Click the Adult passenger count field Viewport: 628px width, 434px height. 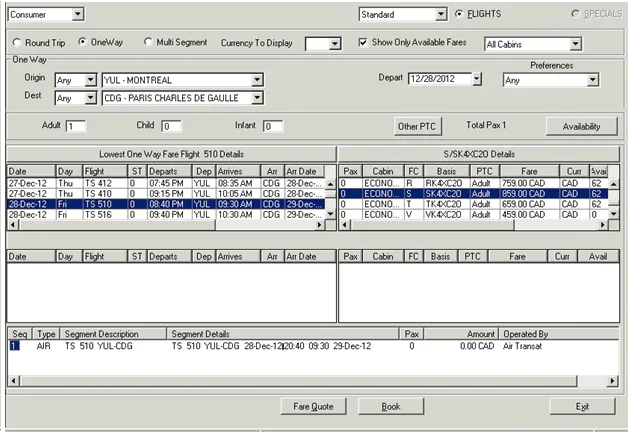76,127
